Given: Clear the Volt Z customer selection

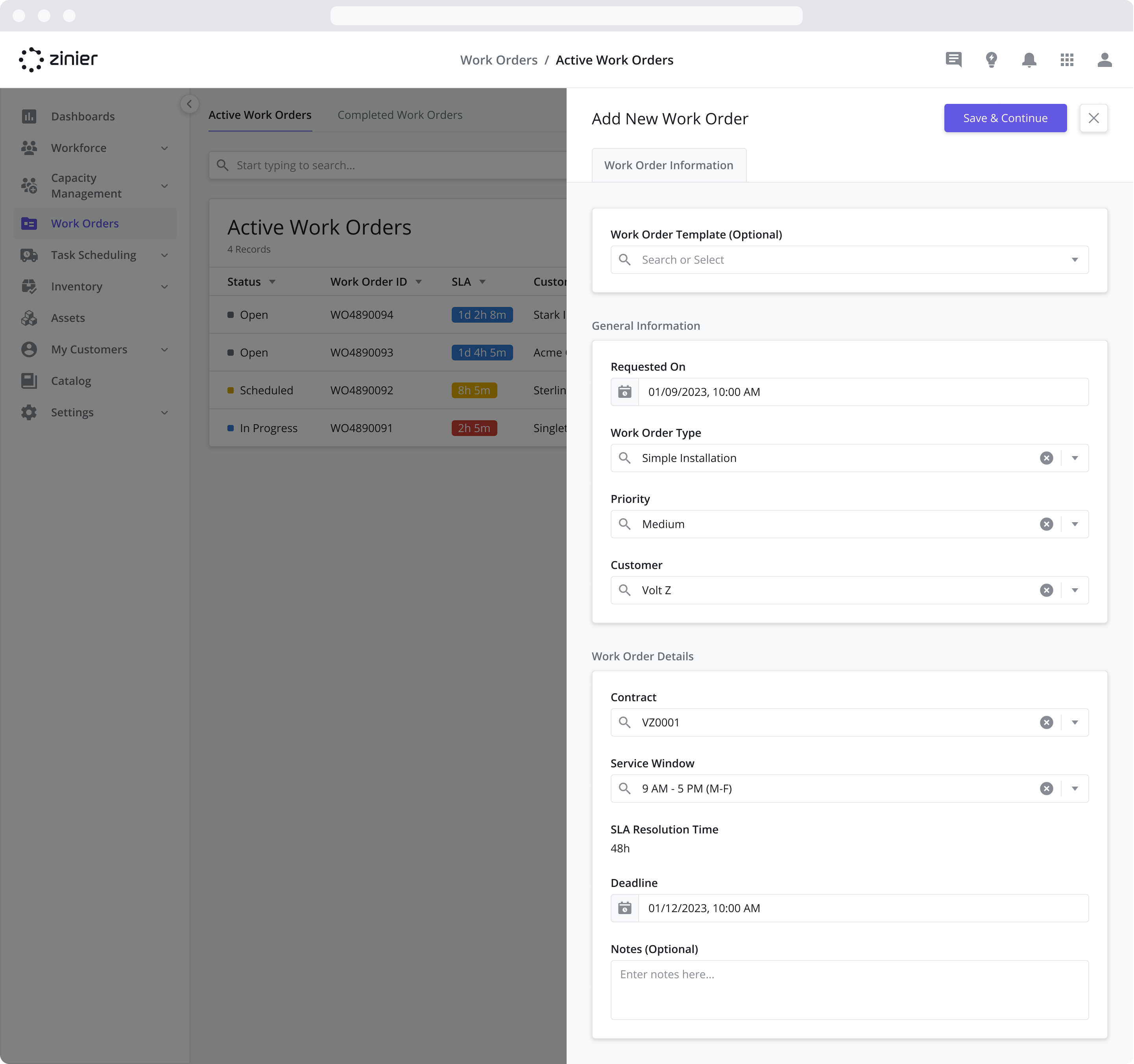Looking at the screenshot, I should (1046, 590).
